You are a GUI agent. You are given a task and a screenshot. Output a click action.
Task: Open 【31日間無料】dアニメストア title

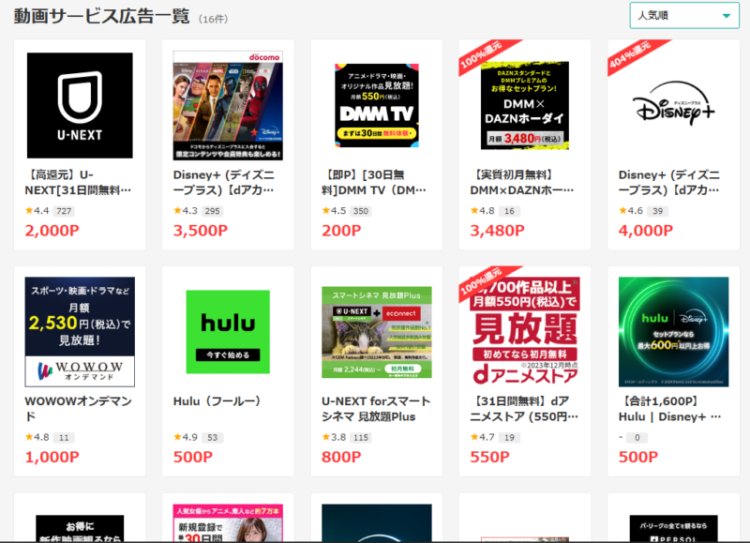(x=524, y=409)
